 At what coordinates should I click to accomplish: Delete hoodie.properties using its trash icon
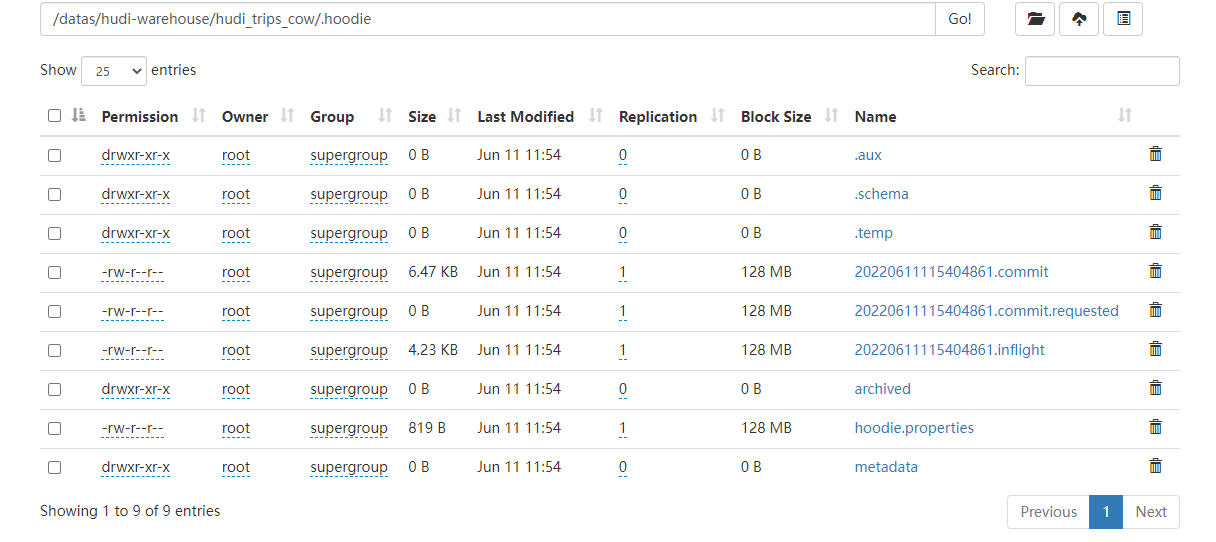pos(1155,427)
